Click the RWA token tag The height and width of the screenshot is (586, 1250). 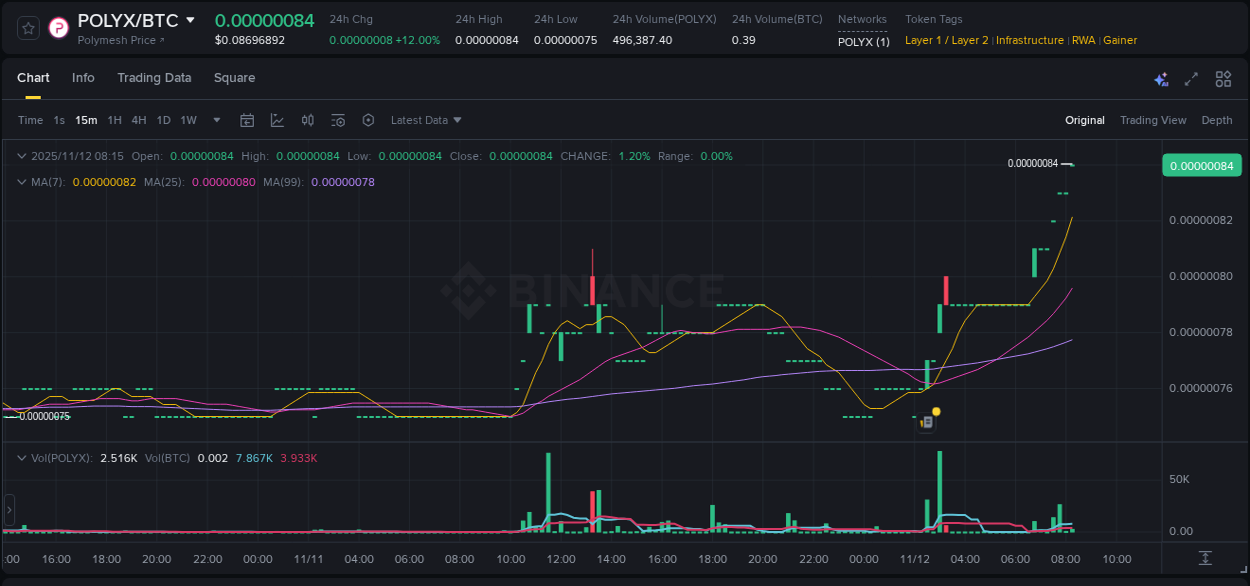coord(1084,40)
